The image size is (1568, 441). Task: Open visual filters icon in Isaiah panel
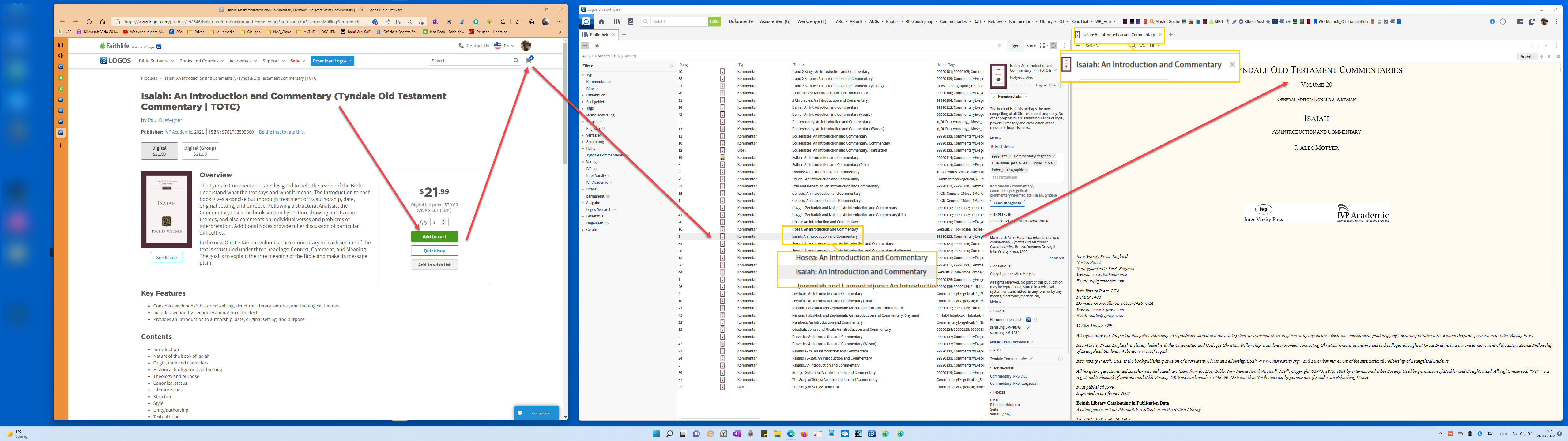[1143, 46]
